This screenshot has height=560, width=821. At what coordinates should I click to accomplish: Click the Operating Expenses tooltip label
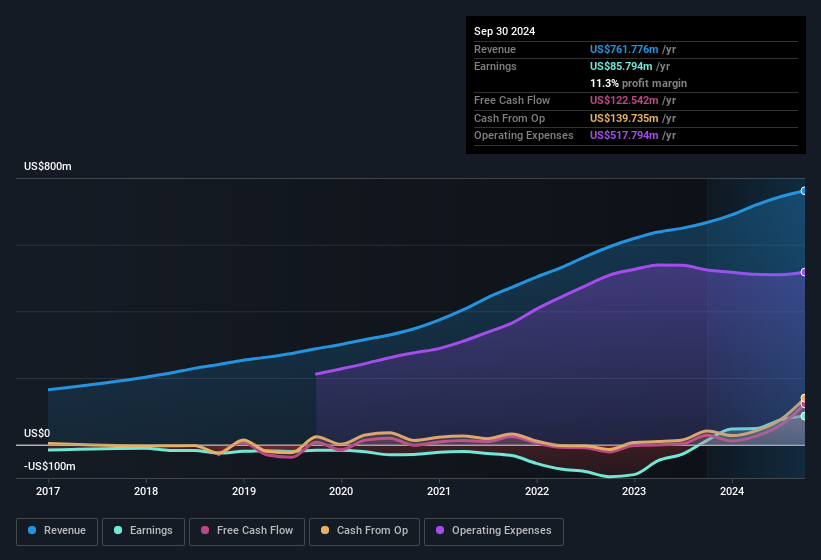pos(524,136)
